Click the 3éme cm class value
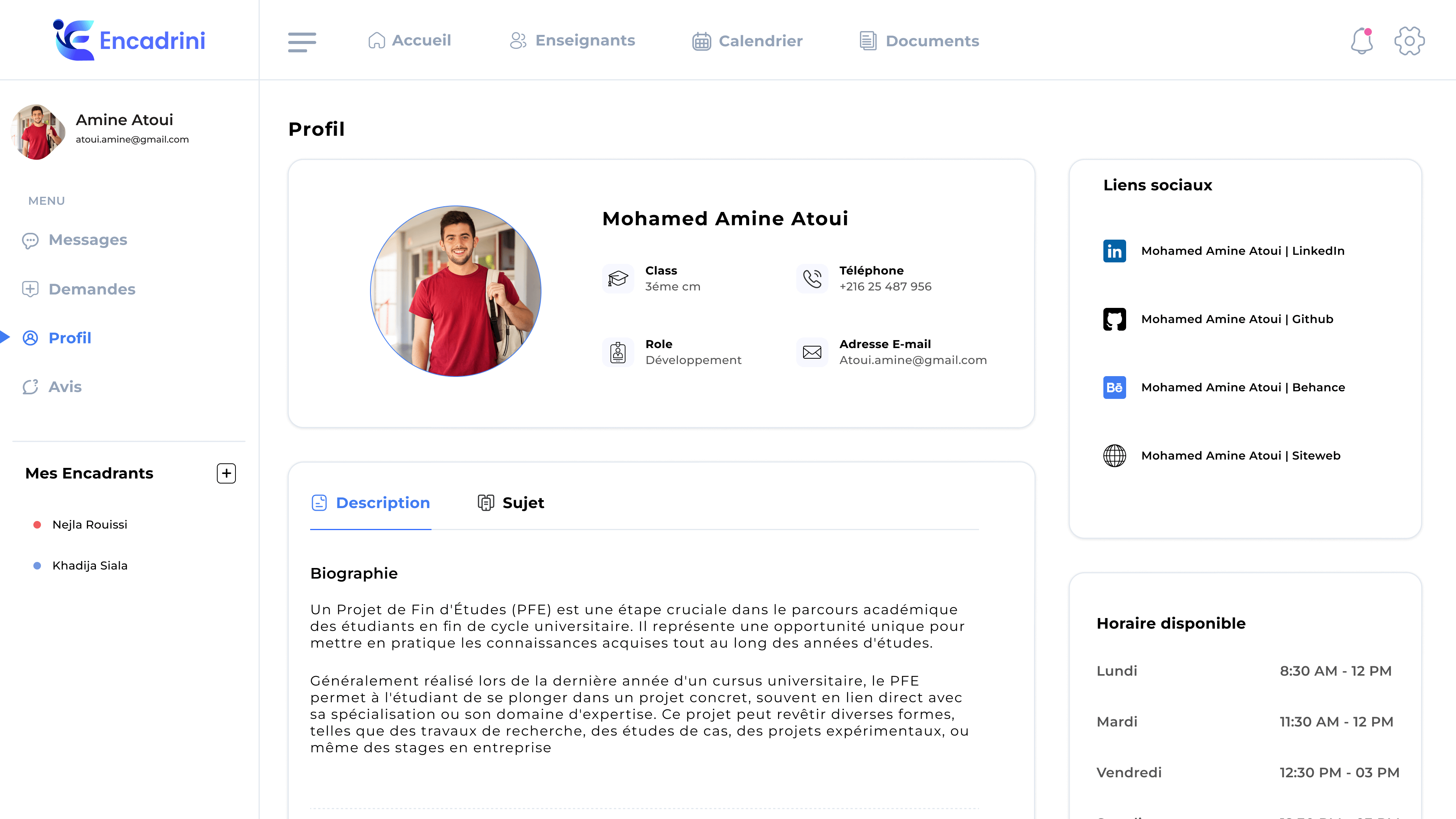Viewport: 1456px width, 819px height. tap(673, 287)
